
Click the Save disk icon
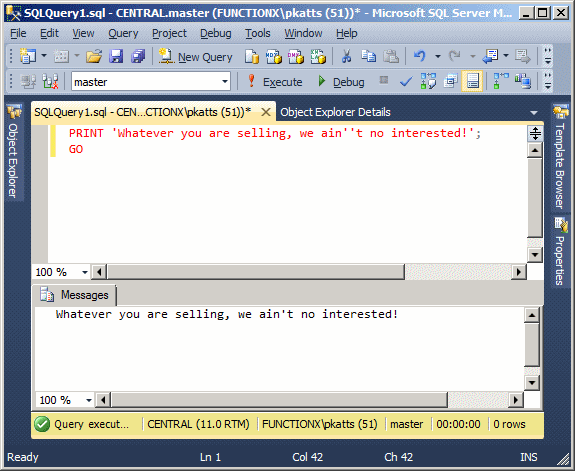116,56
